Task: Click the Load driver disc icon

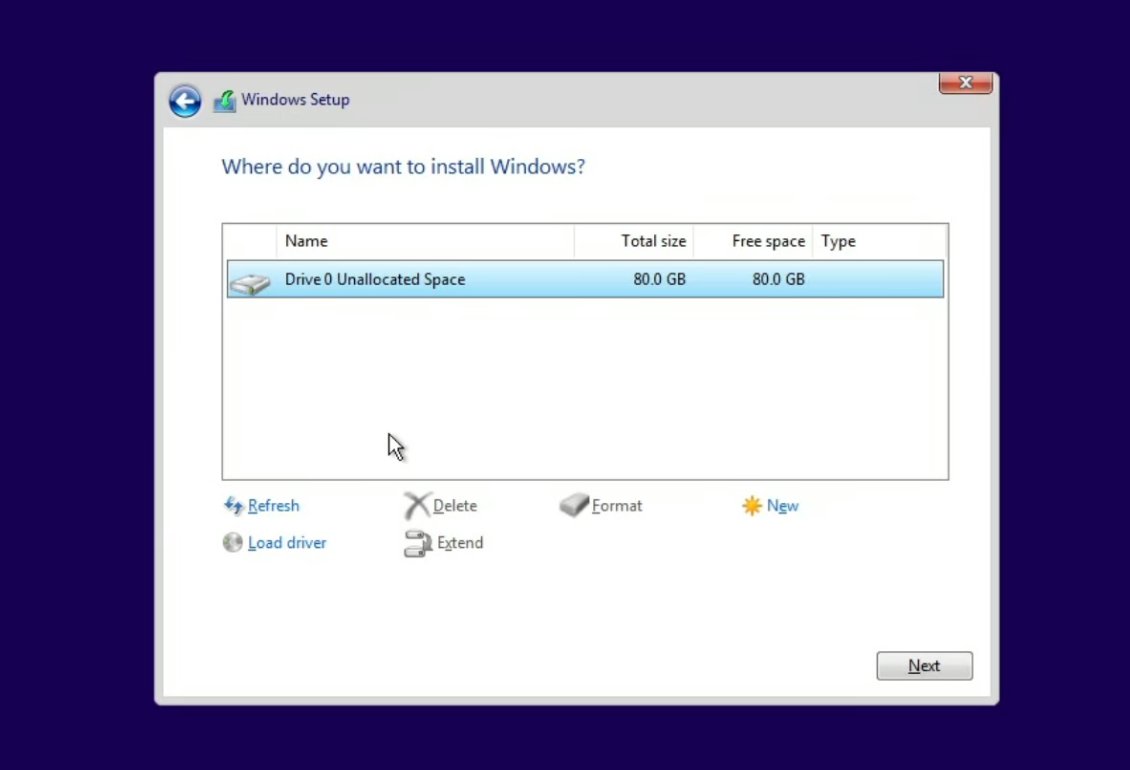Action: pos(232,543)
